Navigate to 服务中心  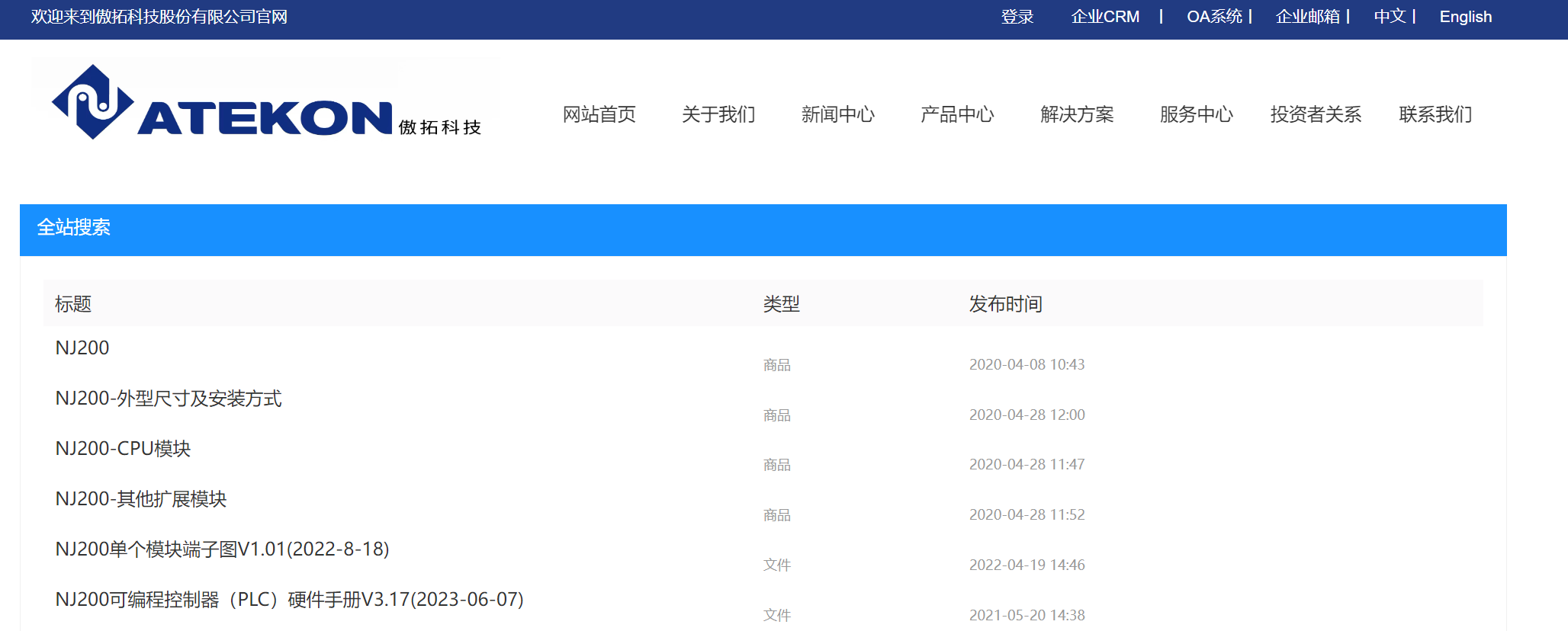click(x=1196, y=114)
